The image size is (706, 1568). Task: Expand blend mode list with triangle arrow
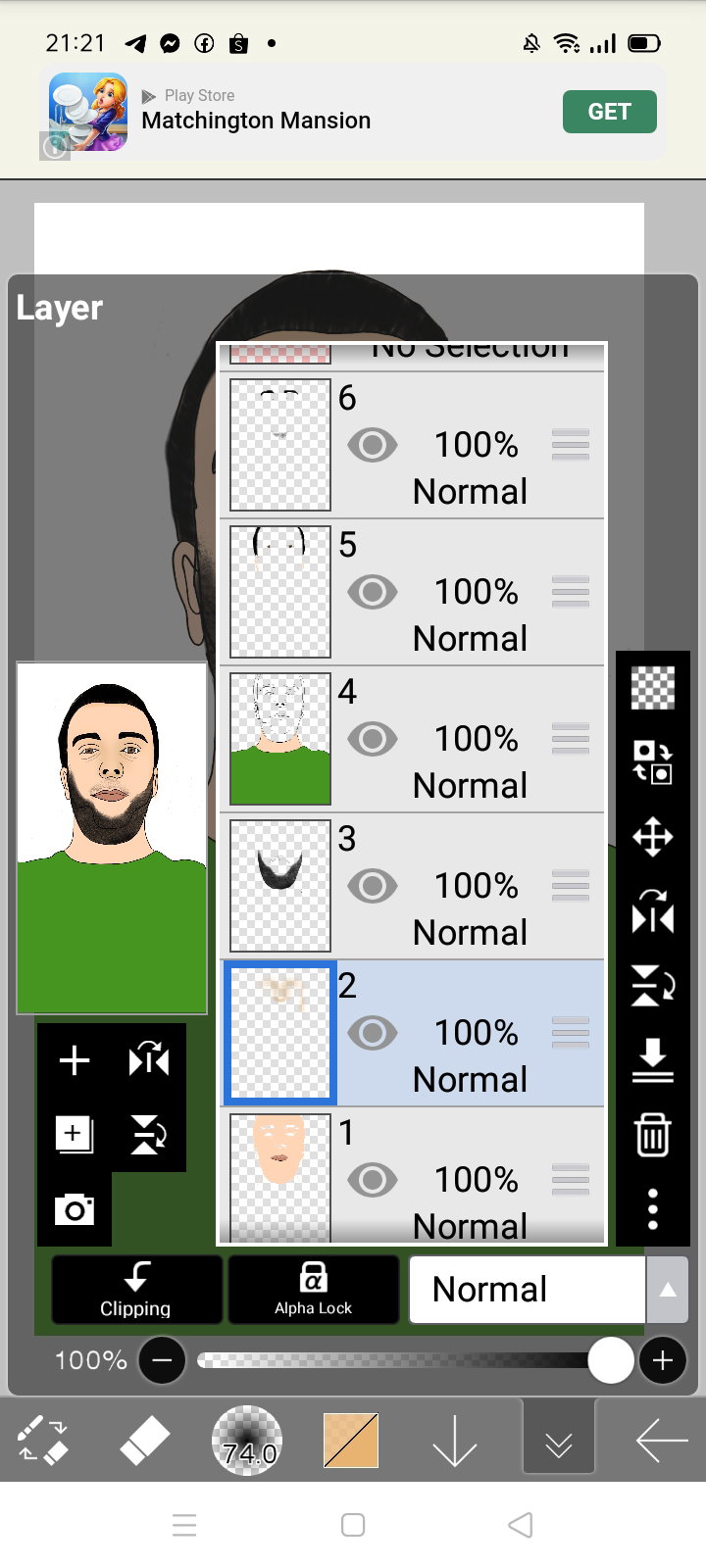[x=668, y=1290]
